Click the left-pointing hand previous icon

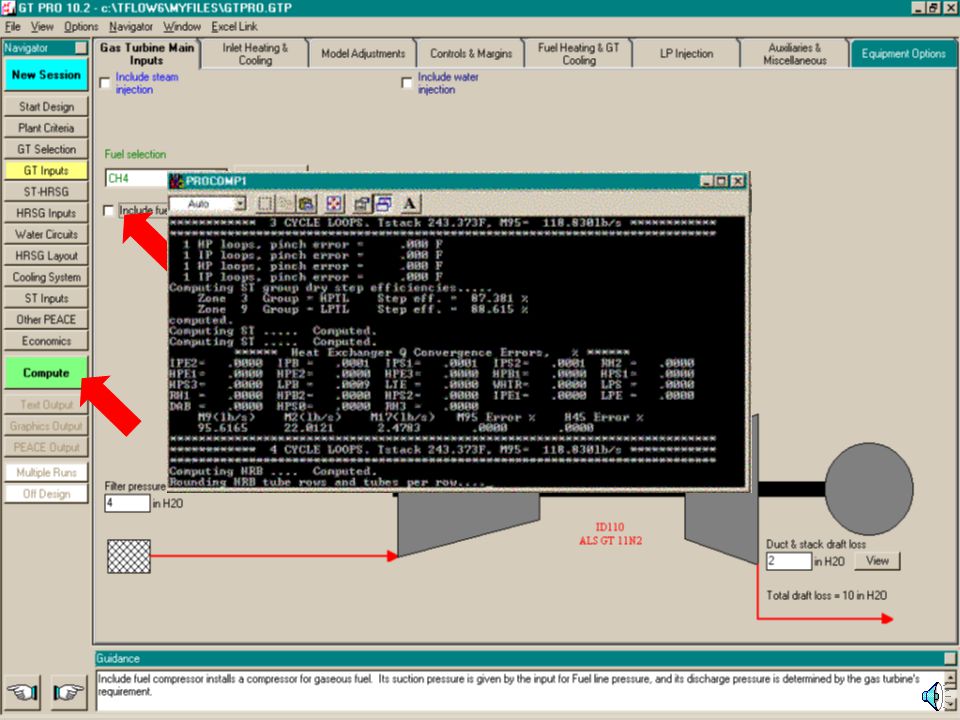[x=23, y=692]
